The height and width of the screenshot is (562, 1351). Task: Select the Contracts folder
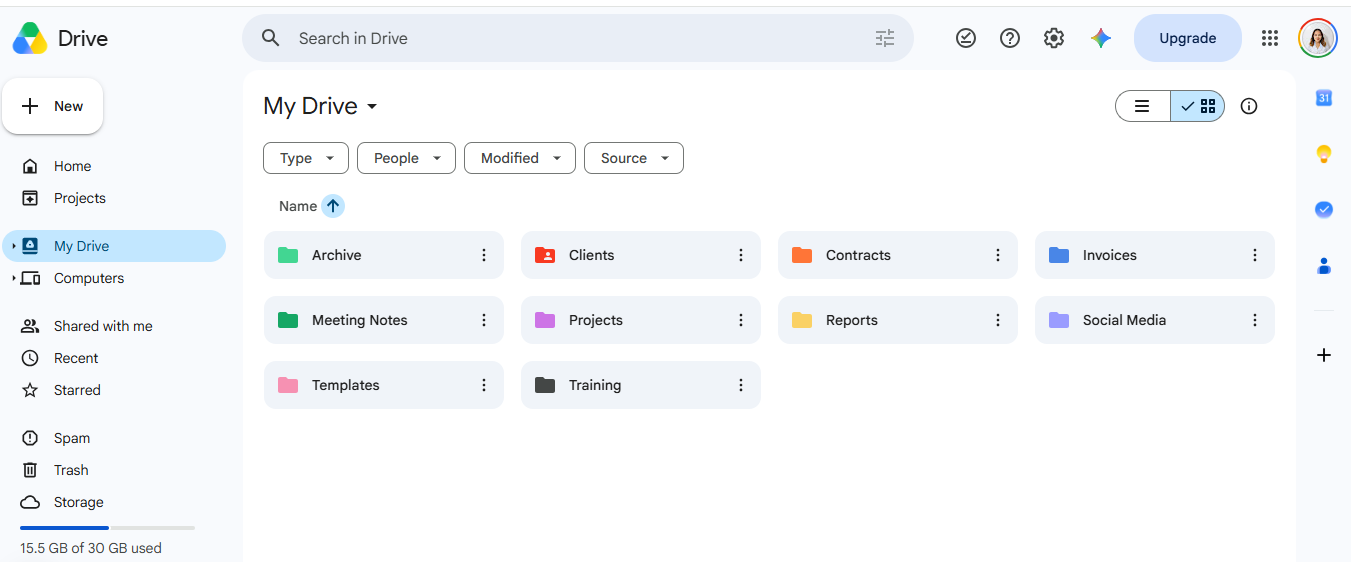click(x=898, y=255)
